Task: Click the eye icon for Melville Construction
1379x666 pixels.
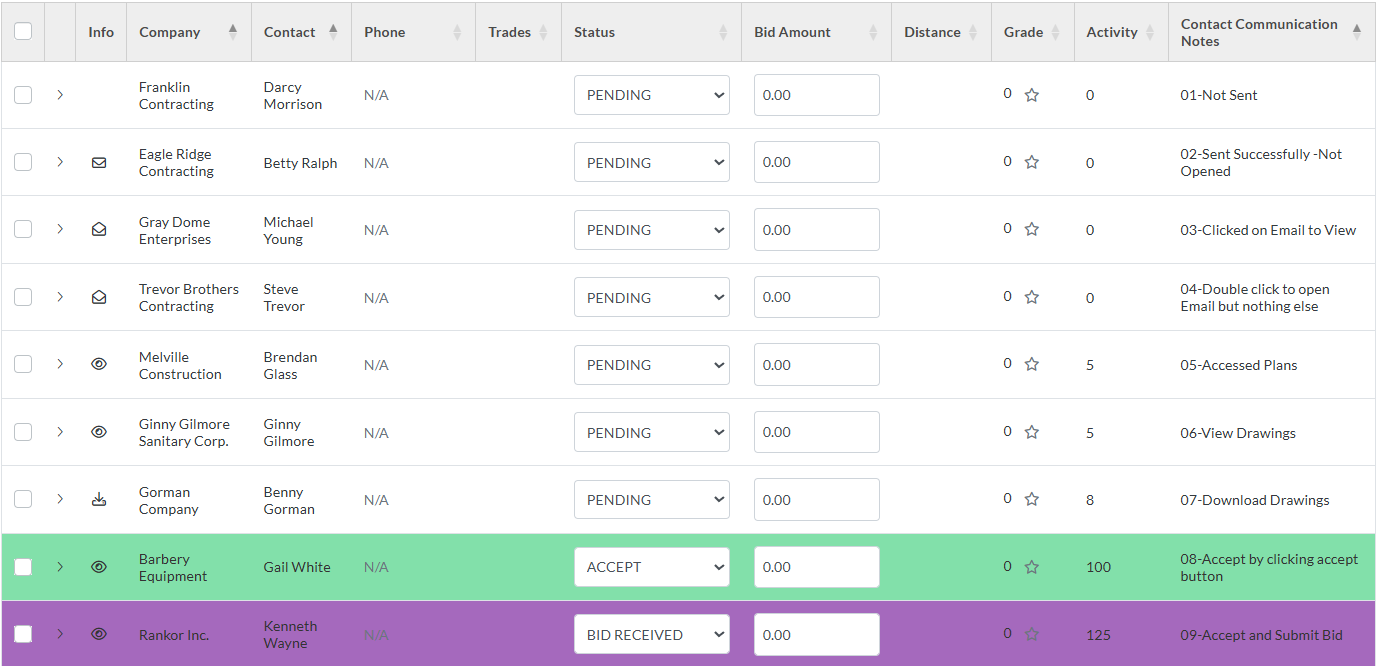Action: click(99, 365)
